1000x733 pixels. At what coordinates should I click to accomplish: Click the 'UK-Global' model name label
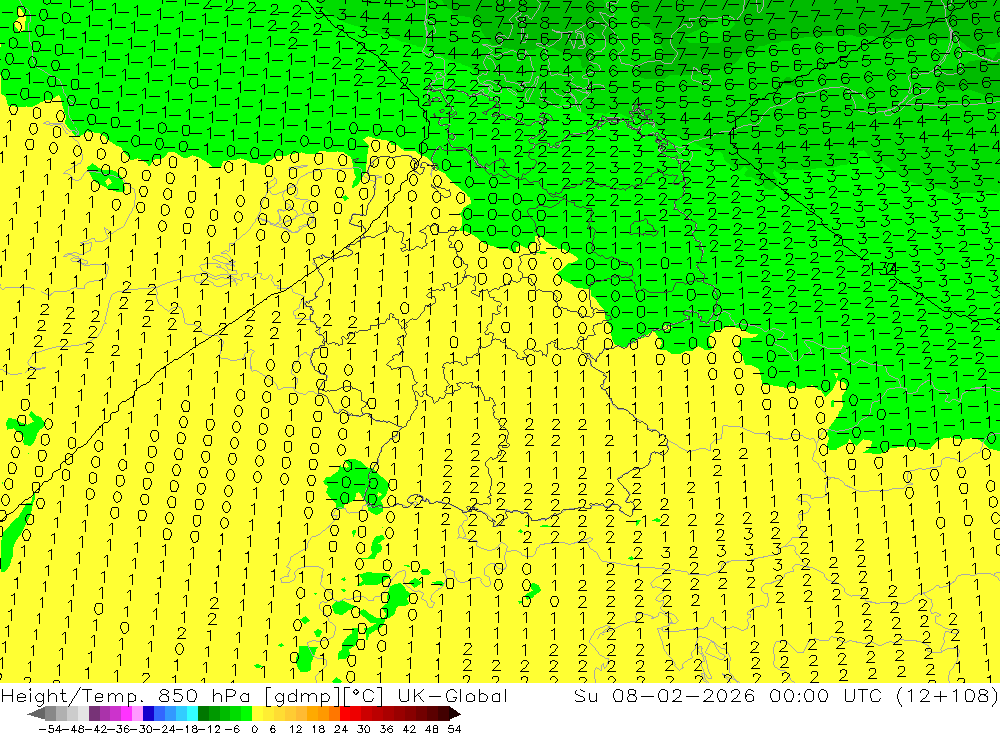(x=452, y=695)
